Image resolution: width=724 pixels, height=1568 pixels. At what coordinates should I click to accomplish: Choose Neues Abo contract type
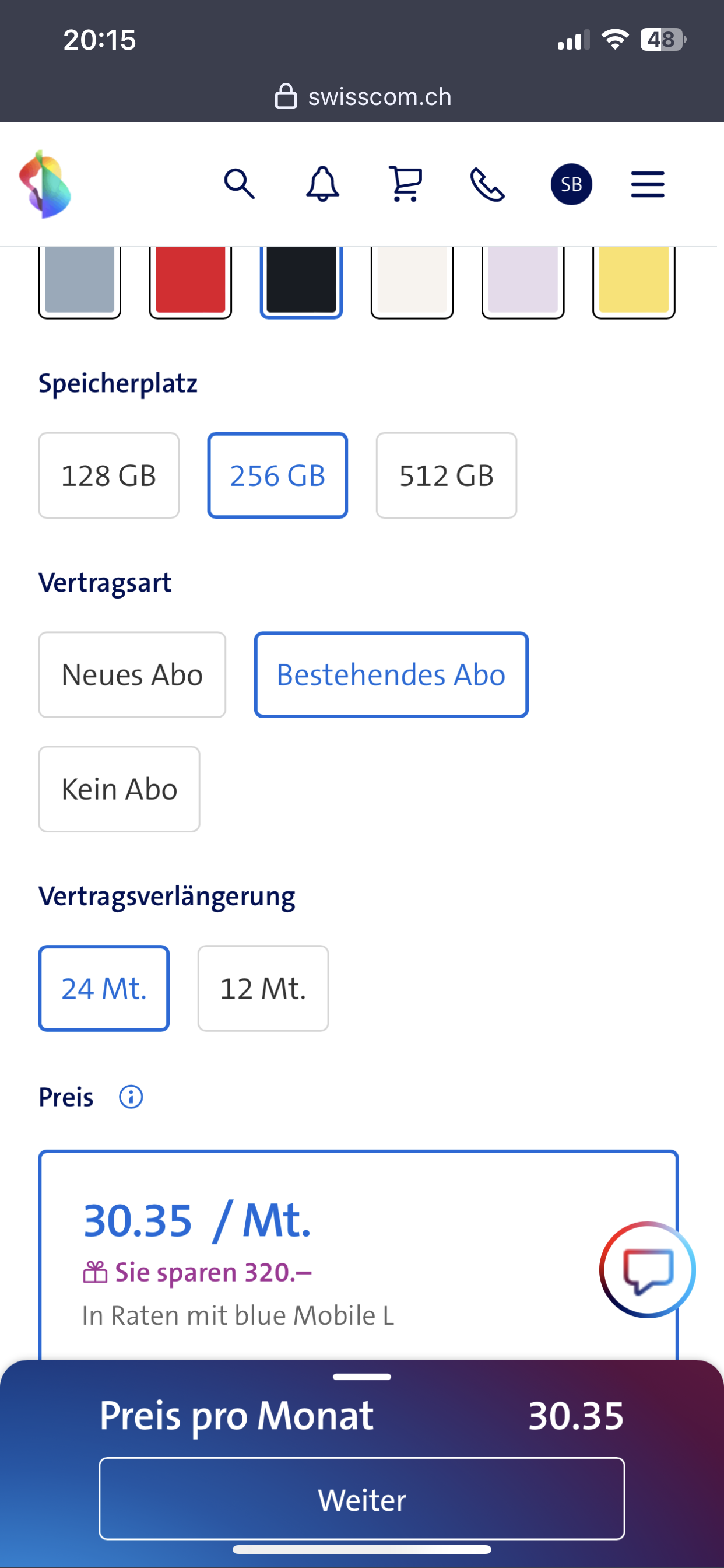[132, 674]
